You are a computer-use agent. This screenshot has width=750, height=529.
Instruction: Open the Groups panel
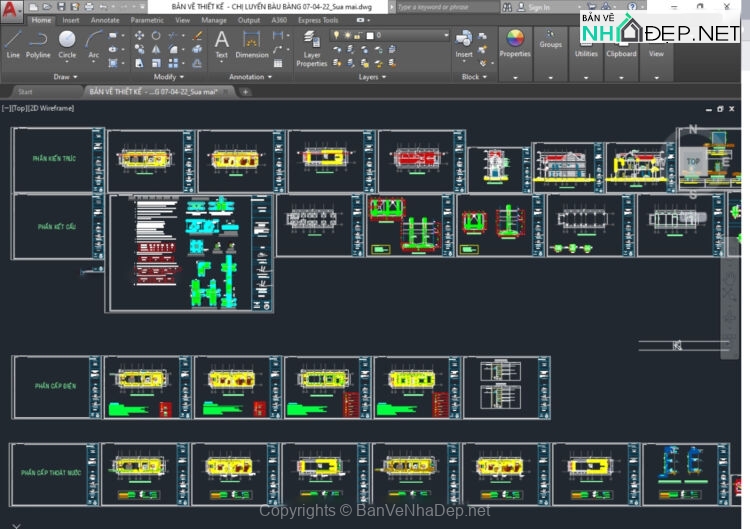pos(550,44)
